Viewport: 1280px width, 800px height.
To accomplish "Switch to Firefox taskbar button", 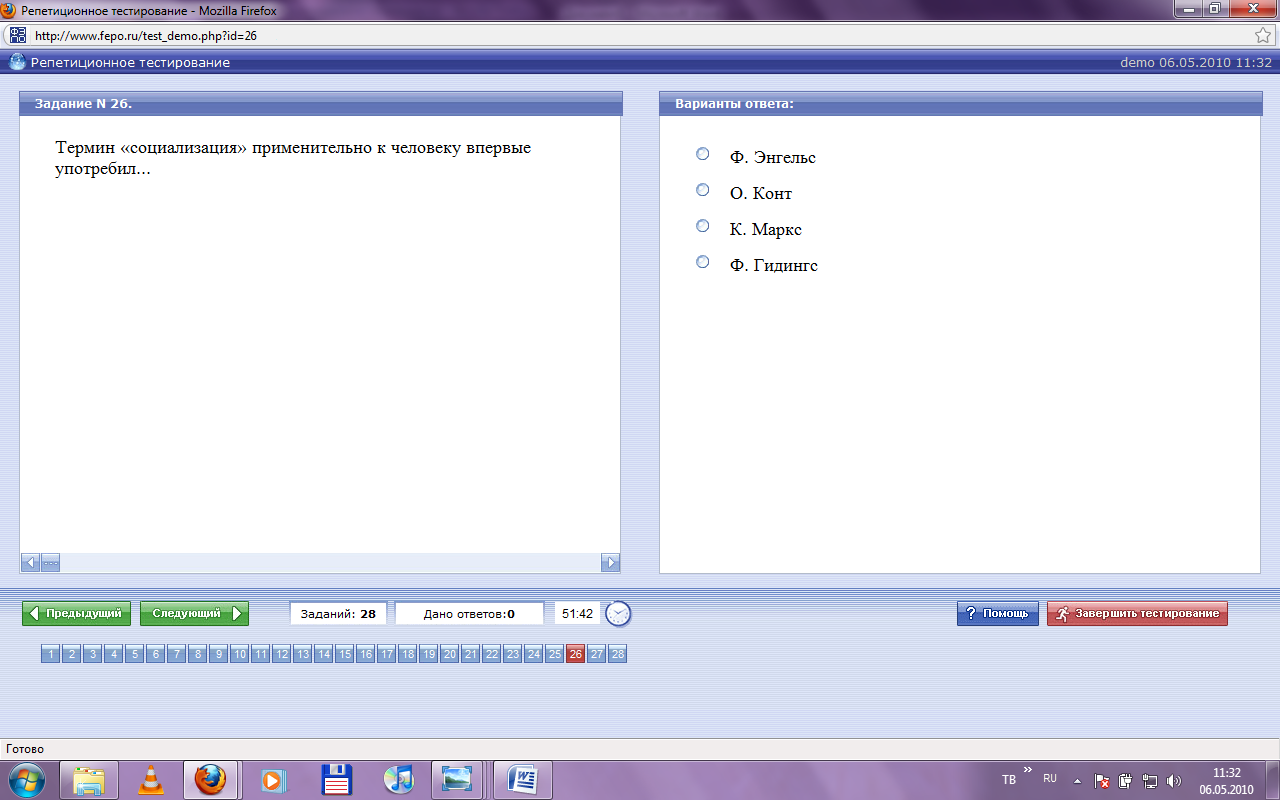I will click(x=210, y=780).
